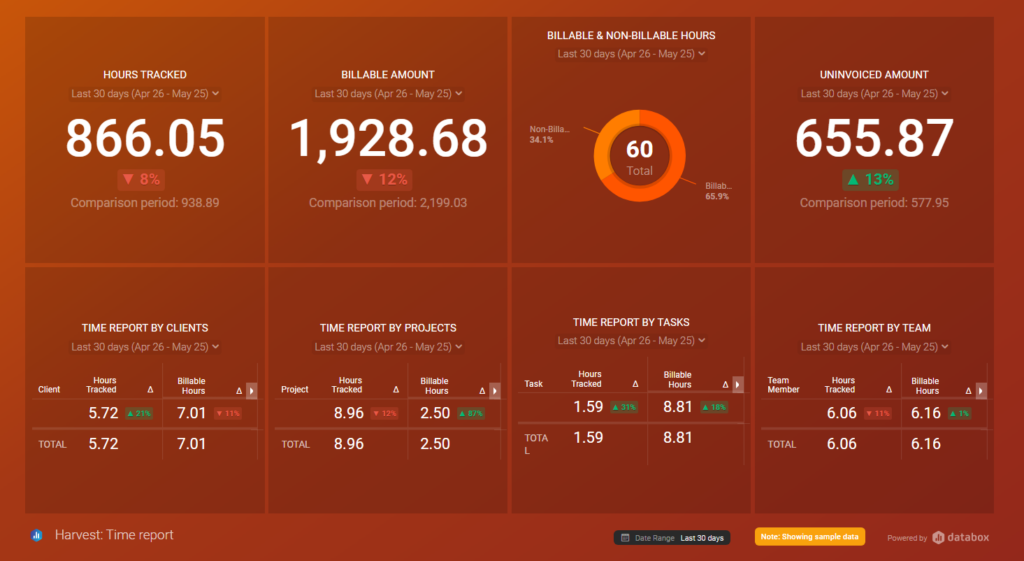Advance columns arrow in Time Report by Clients
1024x561 pixels.
click(x=251, y=391)
